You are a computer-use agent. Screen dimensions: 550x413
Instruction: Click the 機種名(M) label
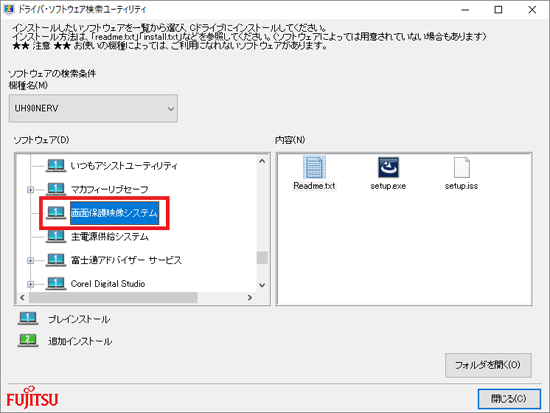(28, 85)
